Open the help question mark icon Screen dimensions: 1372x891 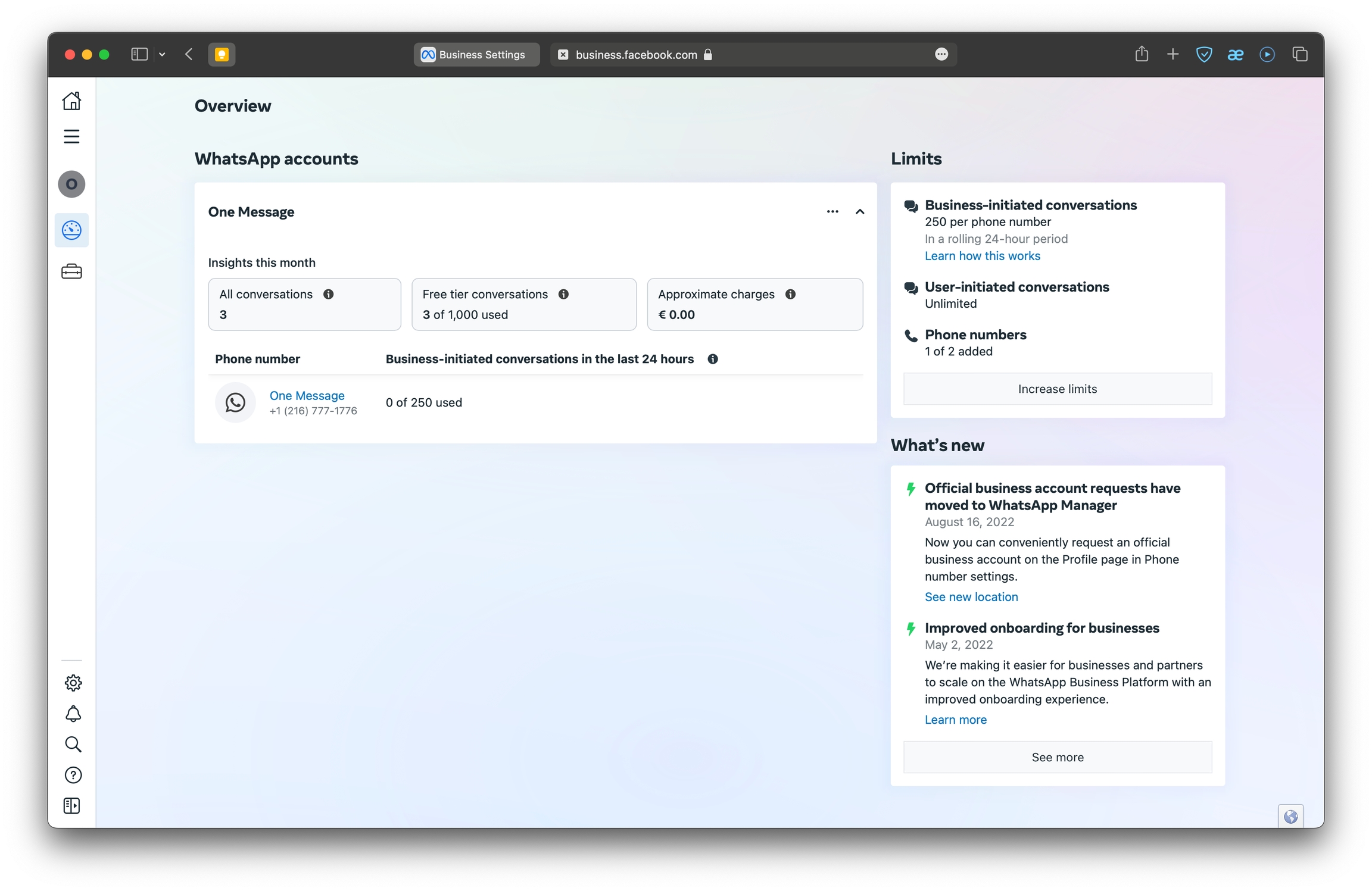(73, 775)
